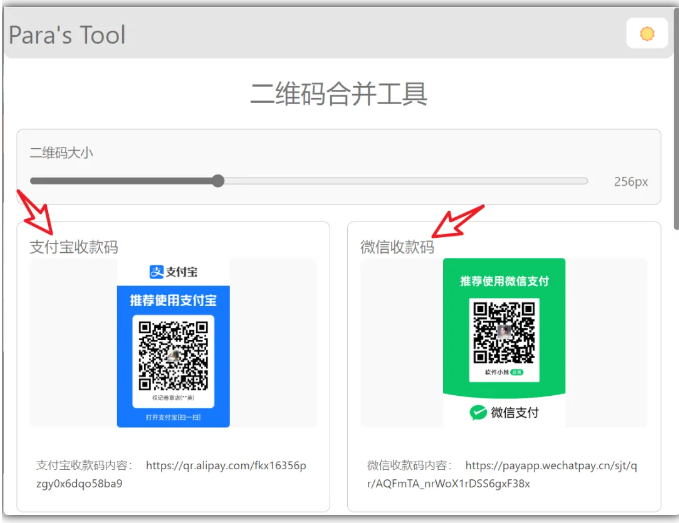
Task: Click the 二维码合并工具 page heading
Action: click(339, 94)
